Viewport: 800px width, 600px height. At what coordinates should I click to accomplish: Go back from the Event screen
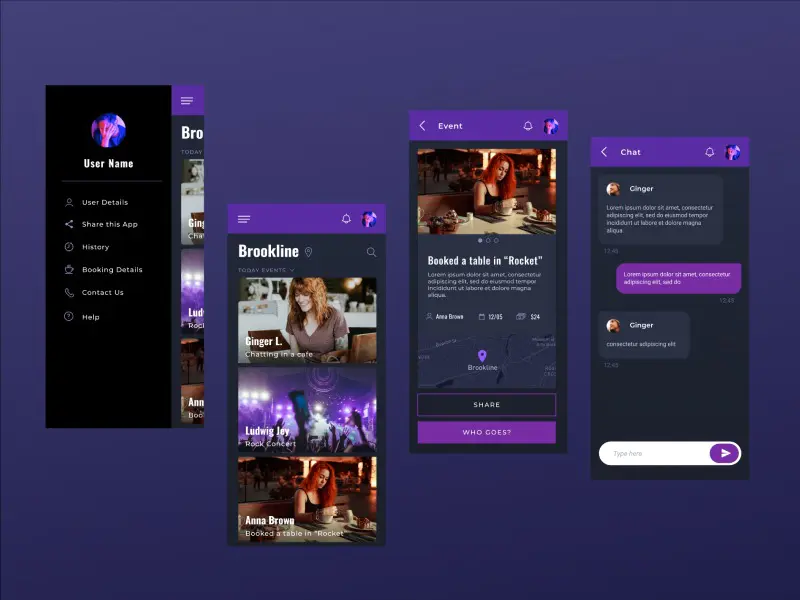422,126
